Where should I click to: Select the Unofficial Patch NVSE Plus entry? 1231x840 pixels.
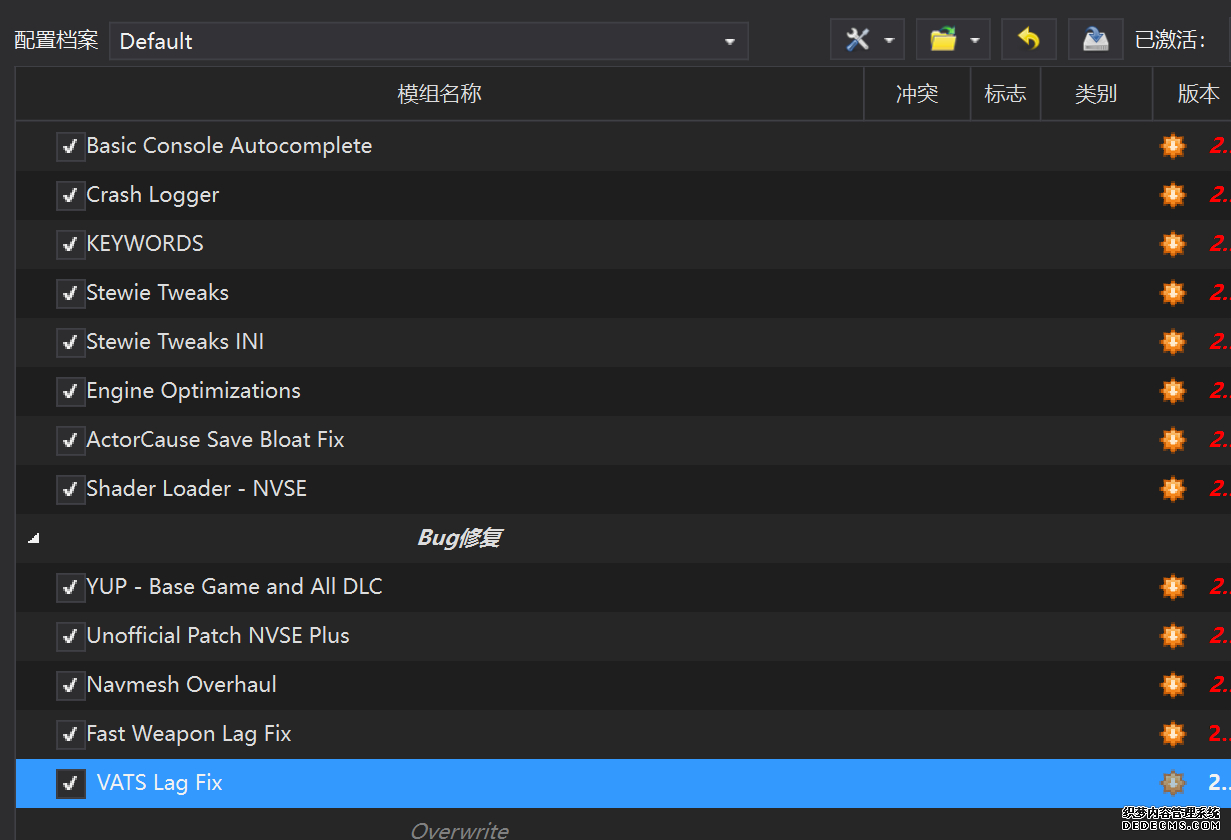click(218, 636)
